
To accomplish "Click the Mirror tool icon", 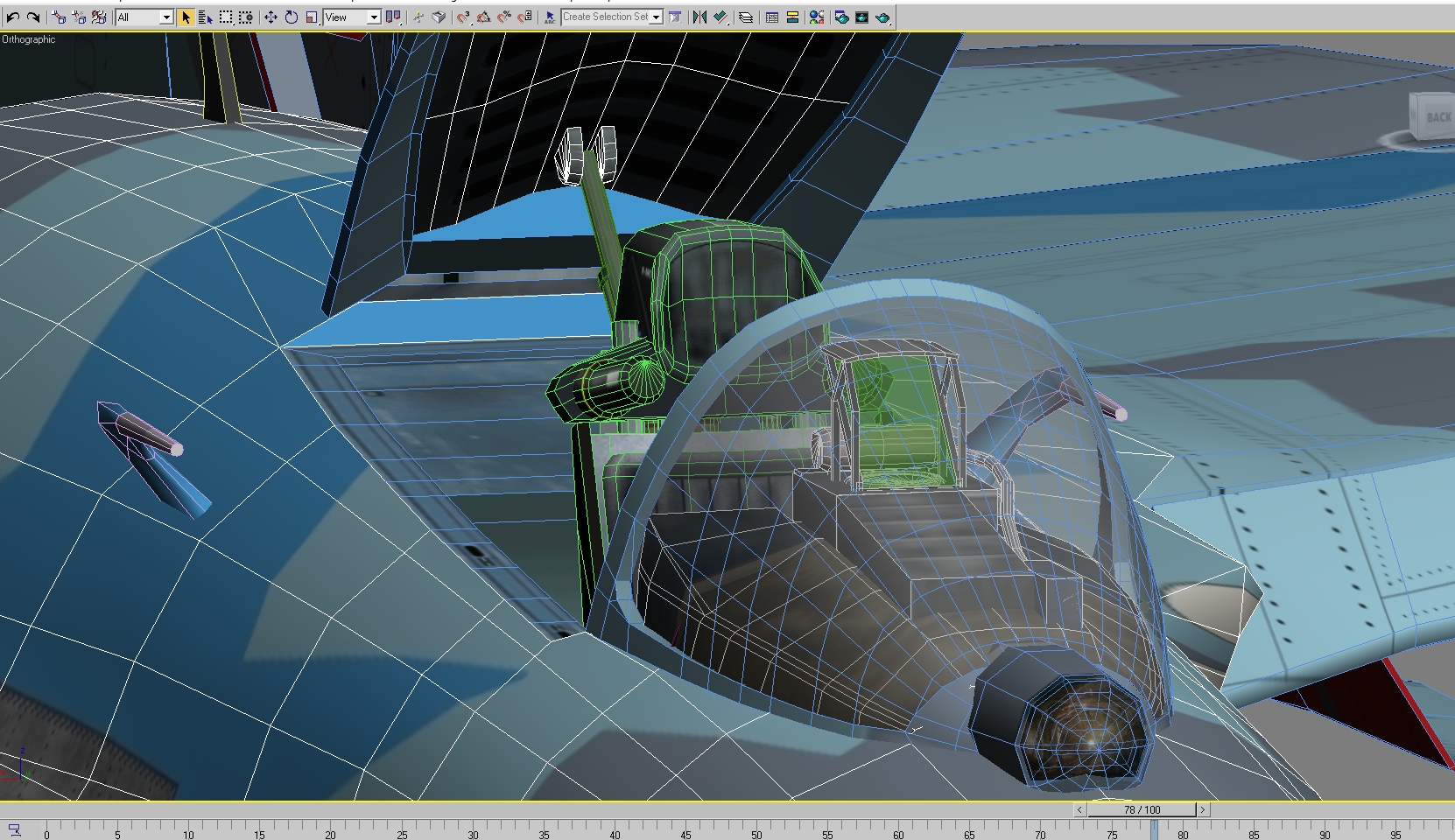I will tap(699, 17).
